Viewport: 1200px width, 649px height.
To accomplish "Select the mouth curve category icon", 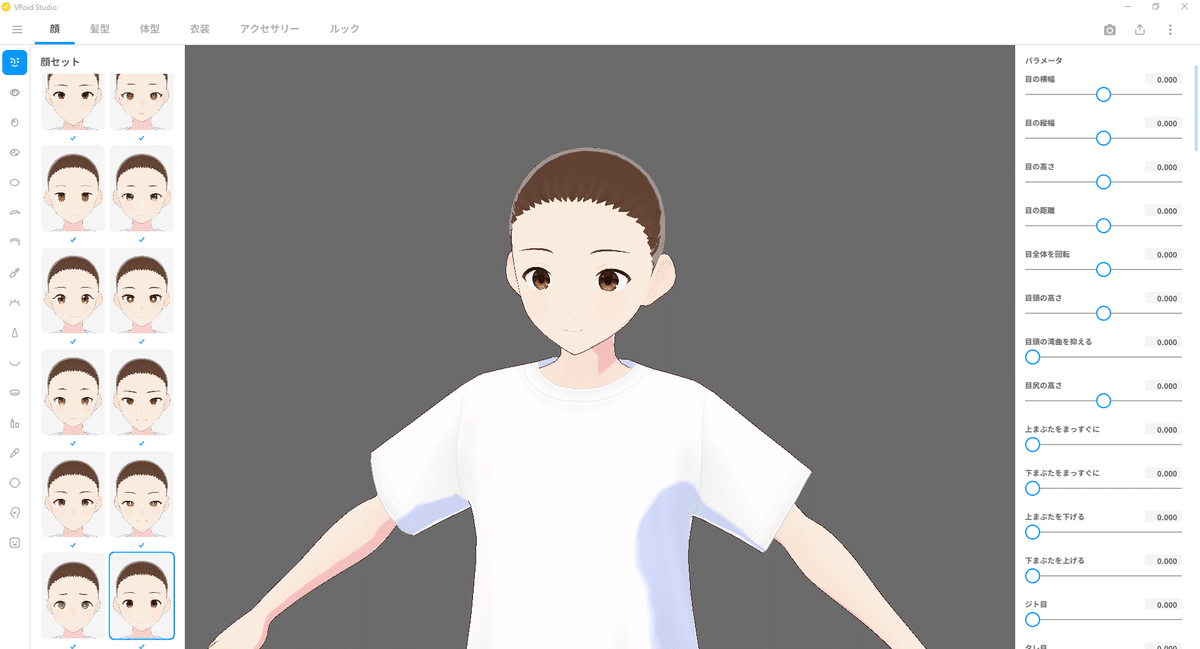I will (x=15, y=362).
